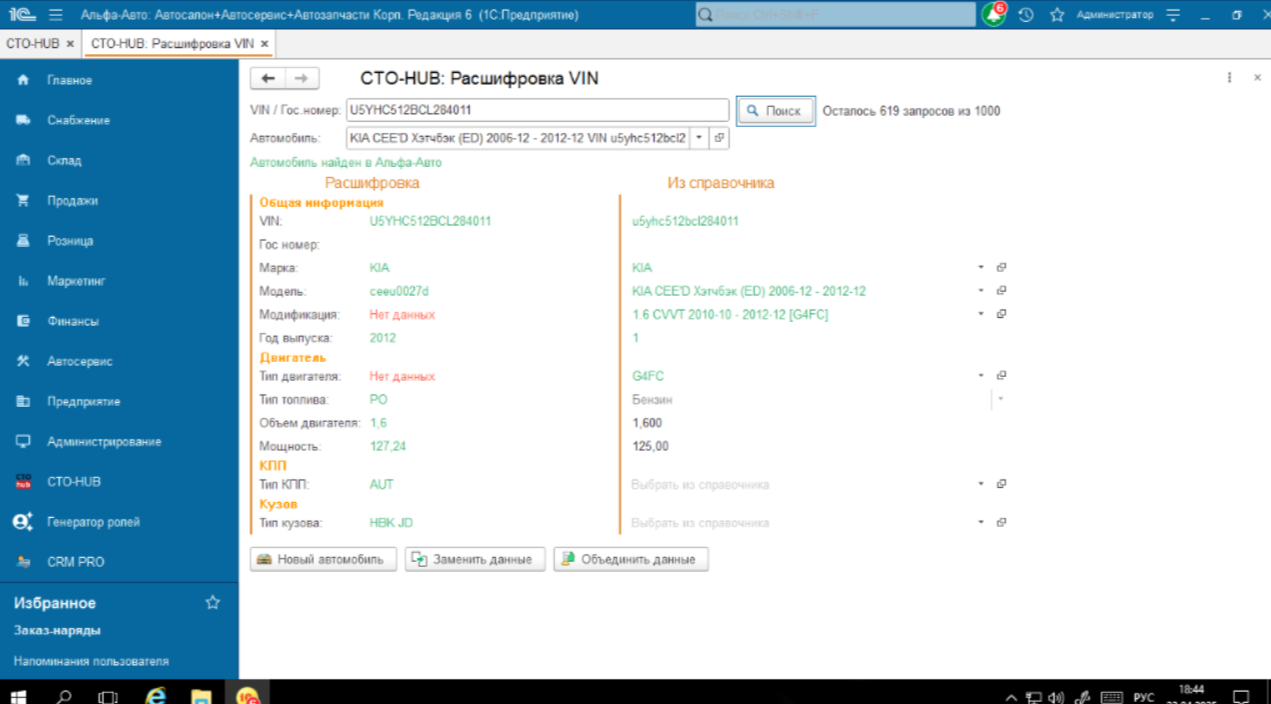Expand the Тип двигателя G4FC dropdown

pyautogui.click(x=981, y=376)
